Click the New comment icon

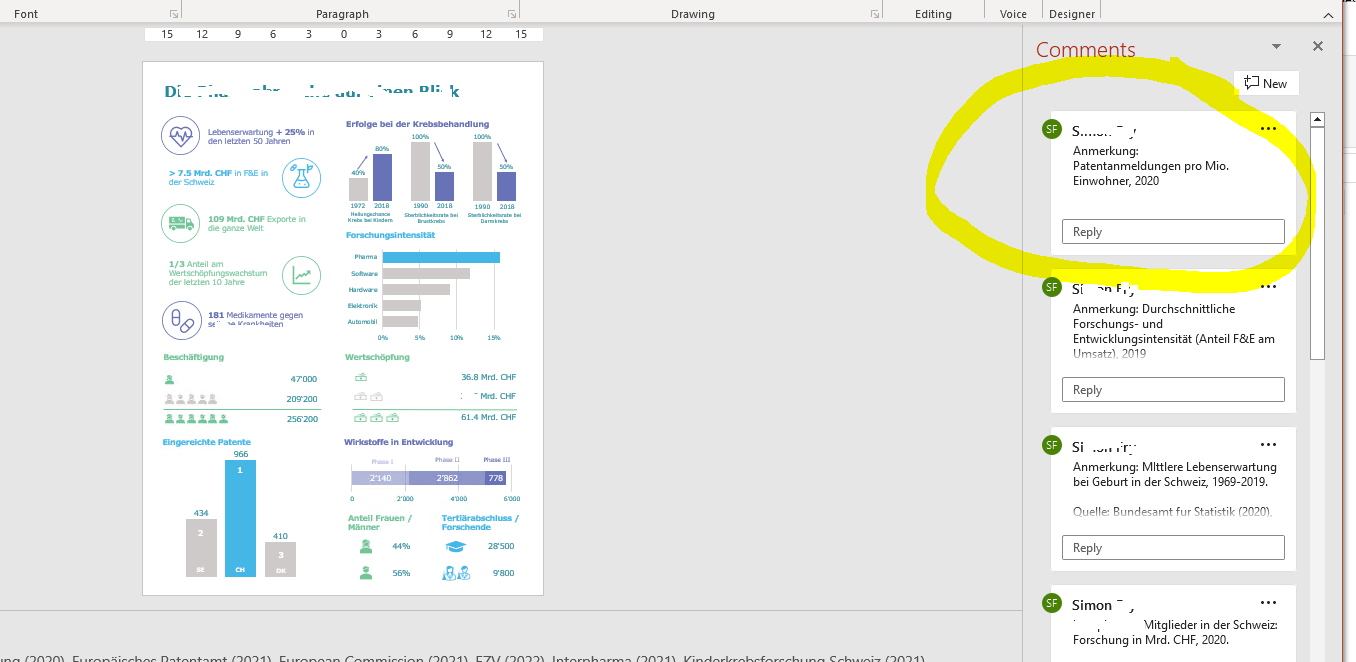click(x=1250, y=83)
